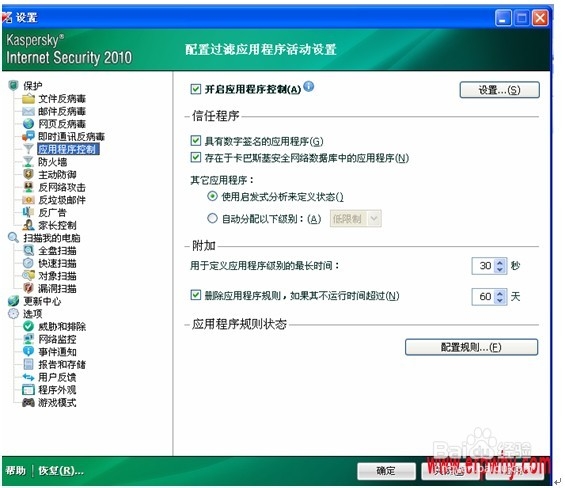Click the icon beside 对象扫描
The width and height of the screenshot is (565, 488).
(x=28, y=276)
